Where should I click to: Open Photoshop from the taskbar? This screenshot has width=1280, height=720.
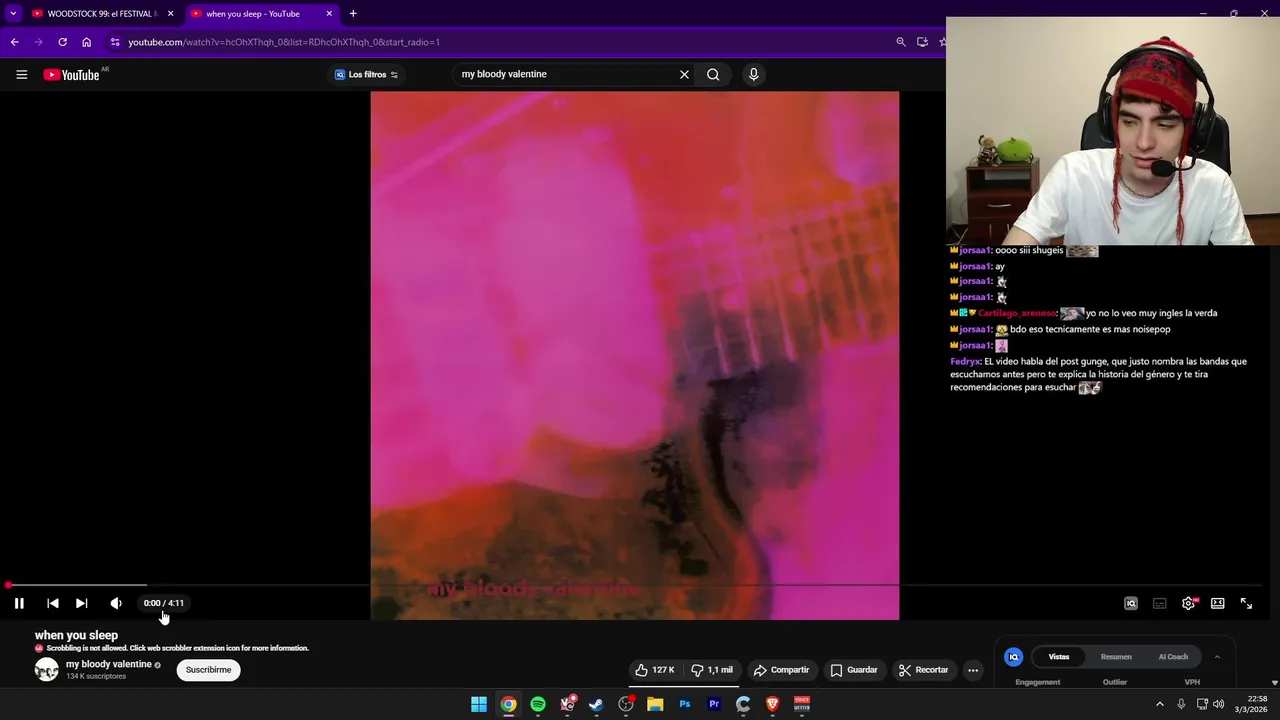coord(685,704)
